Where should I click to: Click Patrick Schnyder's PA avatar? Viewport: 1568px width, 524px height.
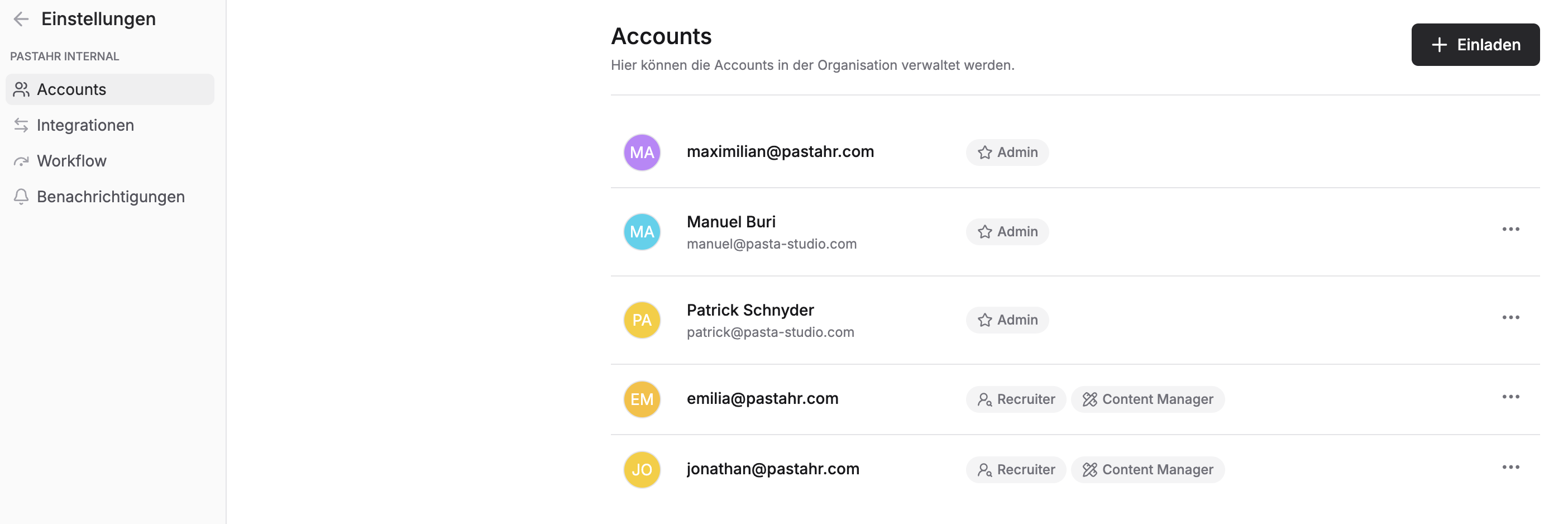pos(642,320)
